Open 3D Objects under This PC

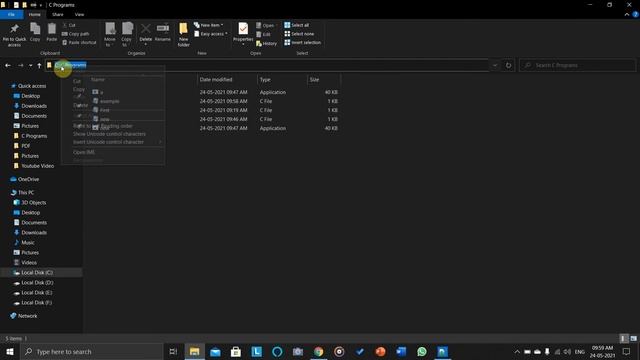click(x=33, y=202)
